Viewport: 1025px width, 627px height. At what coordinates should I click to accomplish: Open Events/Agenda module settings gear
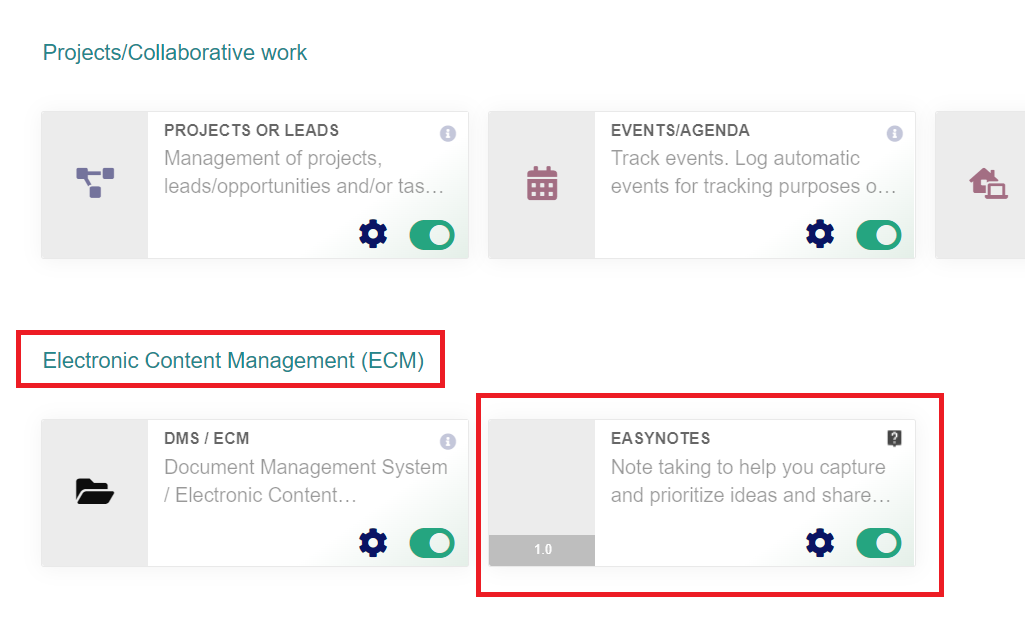820,234
